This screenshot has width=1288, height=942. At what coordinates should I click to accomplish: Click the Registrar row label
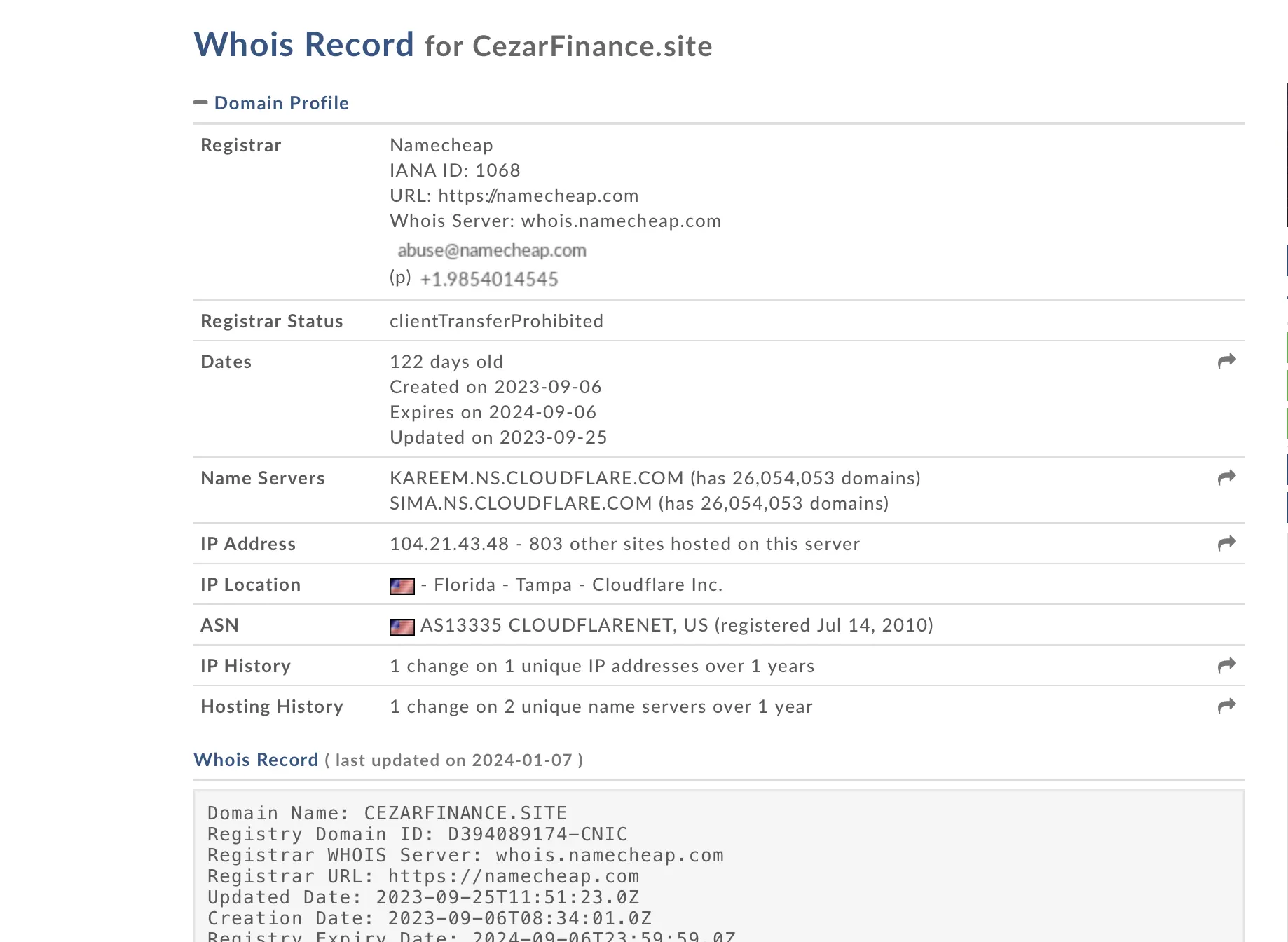tap(241, 145)
